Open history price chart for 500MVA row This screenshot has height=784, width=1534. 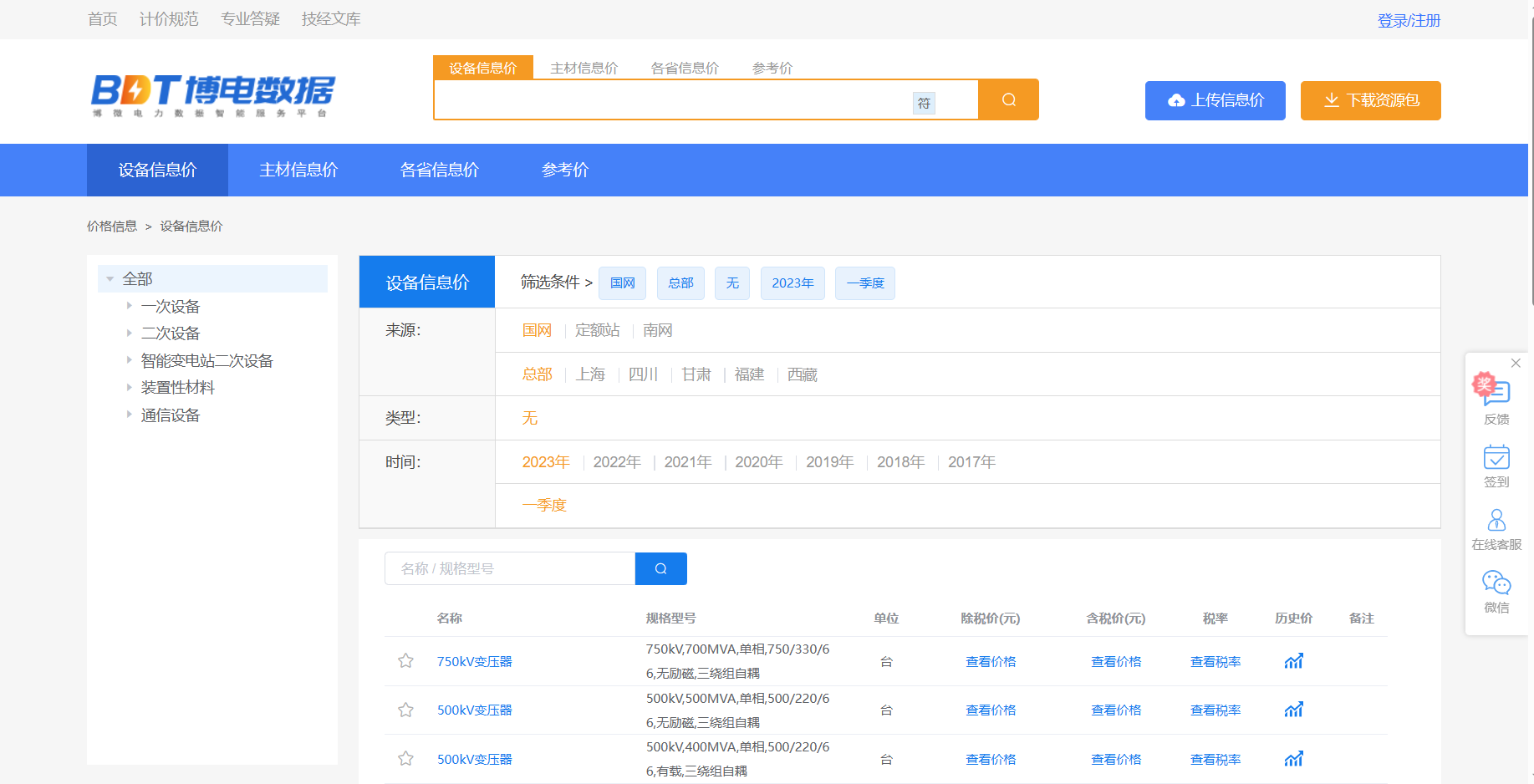coord(1293,710)
